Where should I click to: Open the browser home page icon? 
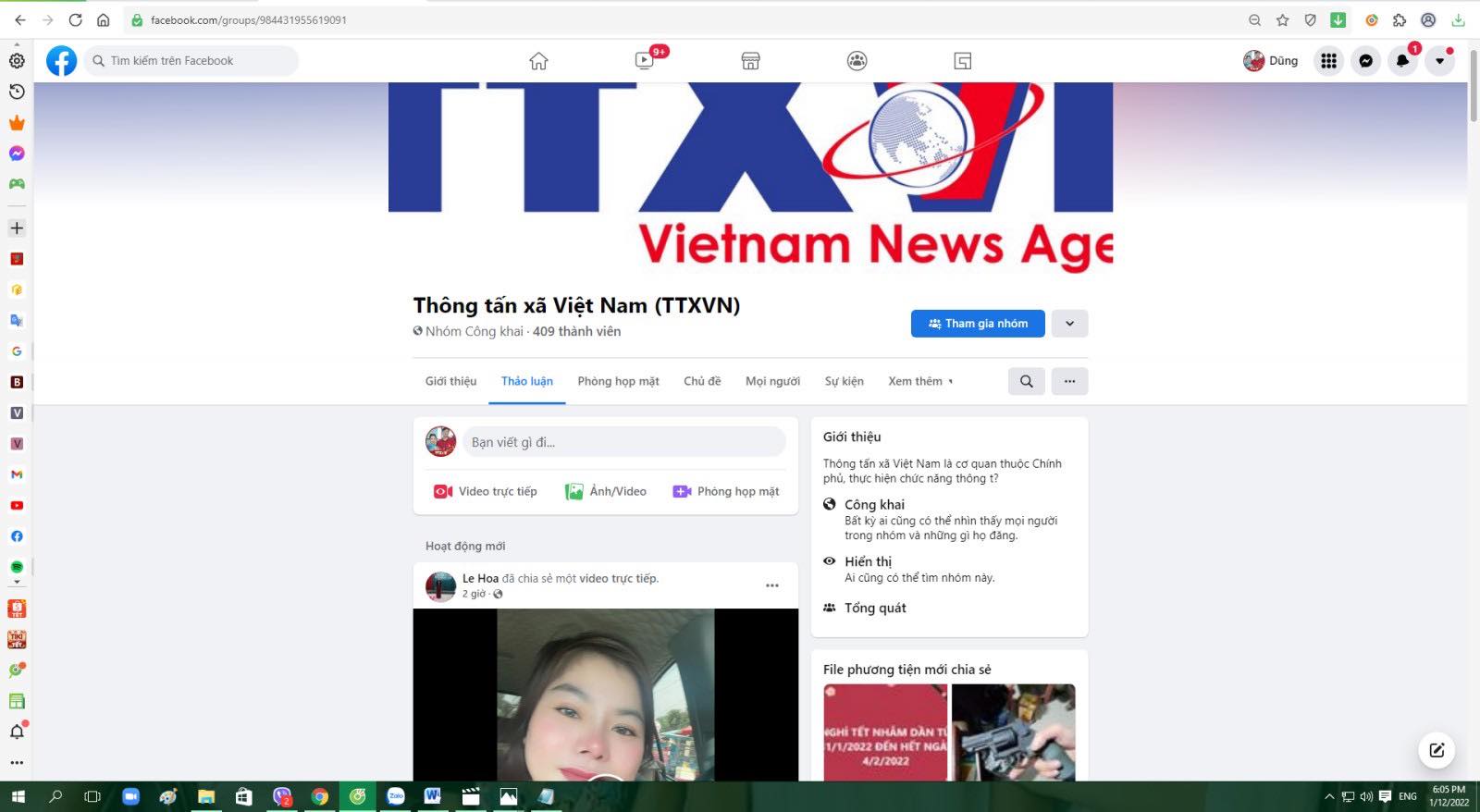pos(104,19)
